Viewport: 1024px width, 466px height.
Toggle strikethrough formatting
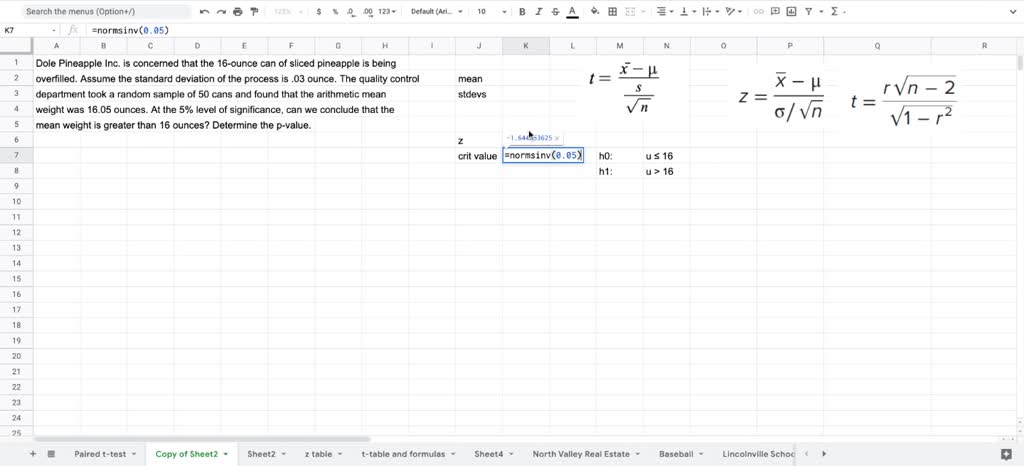pos(555,12)
